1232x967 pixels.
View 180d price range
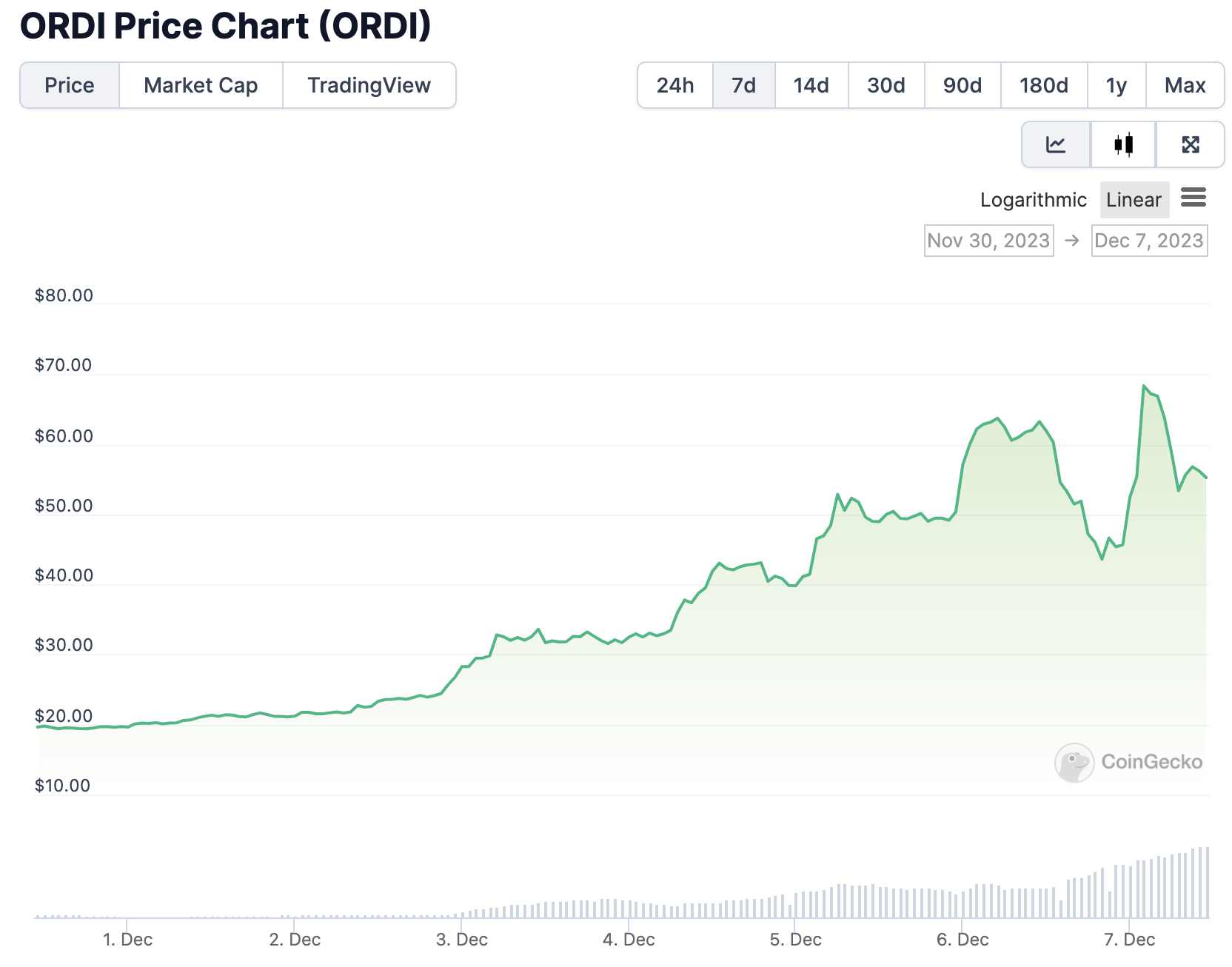coord(1043,86)
